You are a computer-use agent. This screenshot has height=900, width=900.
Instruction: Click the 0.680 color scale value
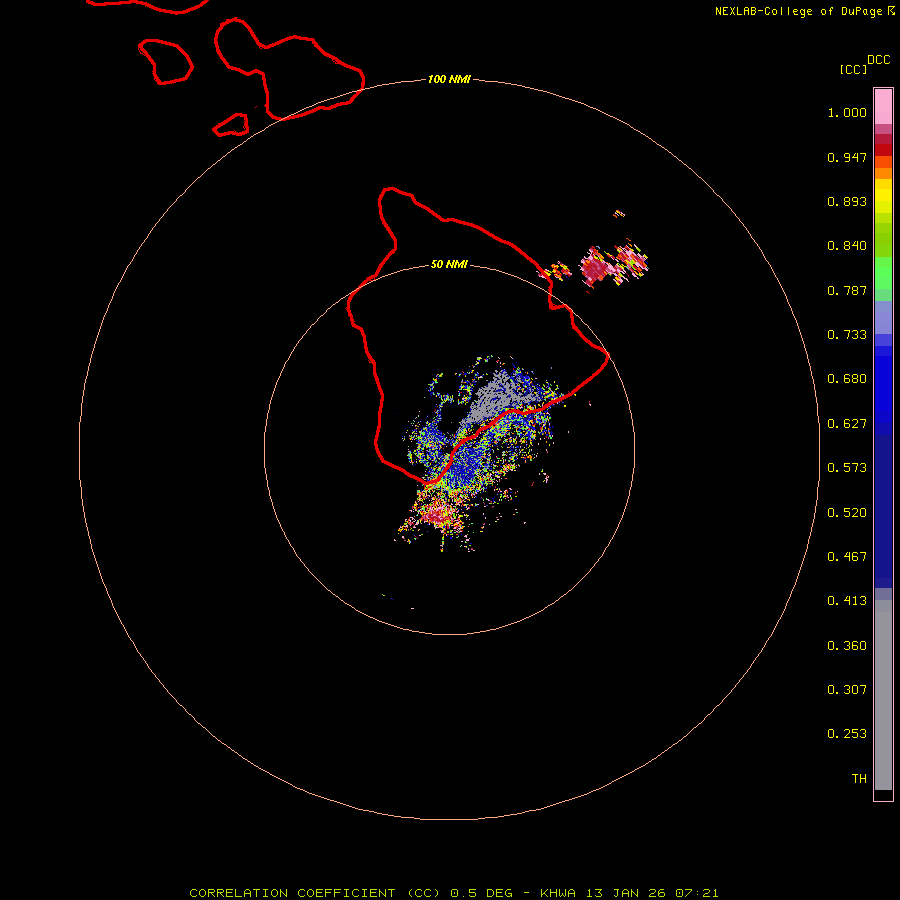tap(847, 379)
